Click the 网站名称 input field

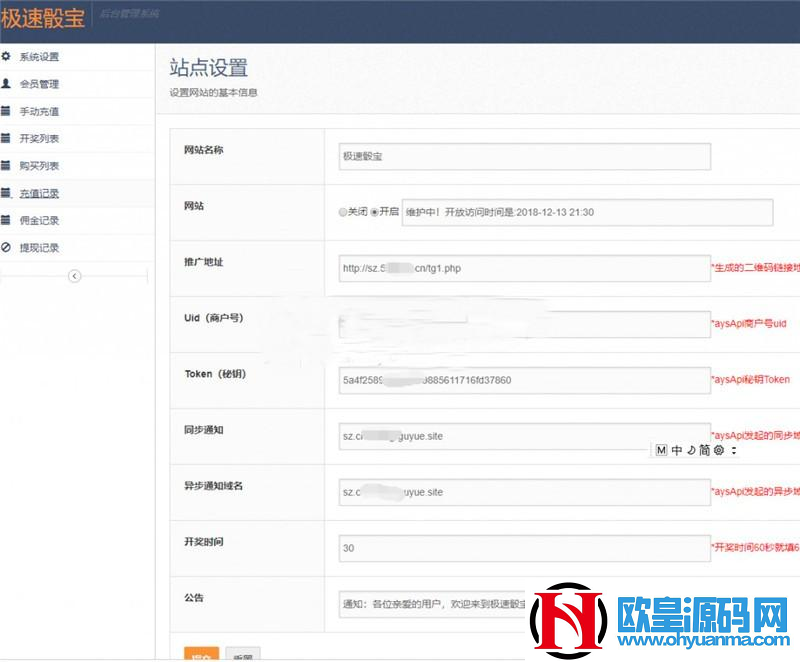(524, 156)
